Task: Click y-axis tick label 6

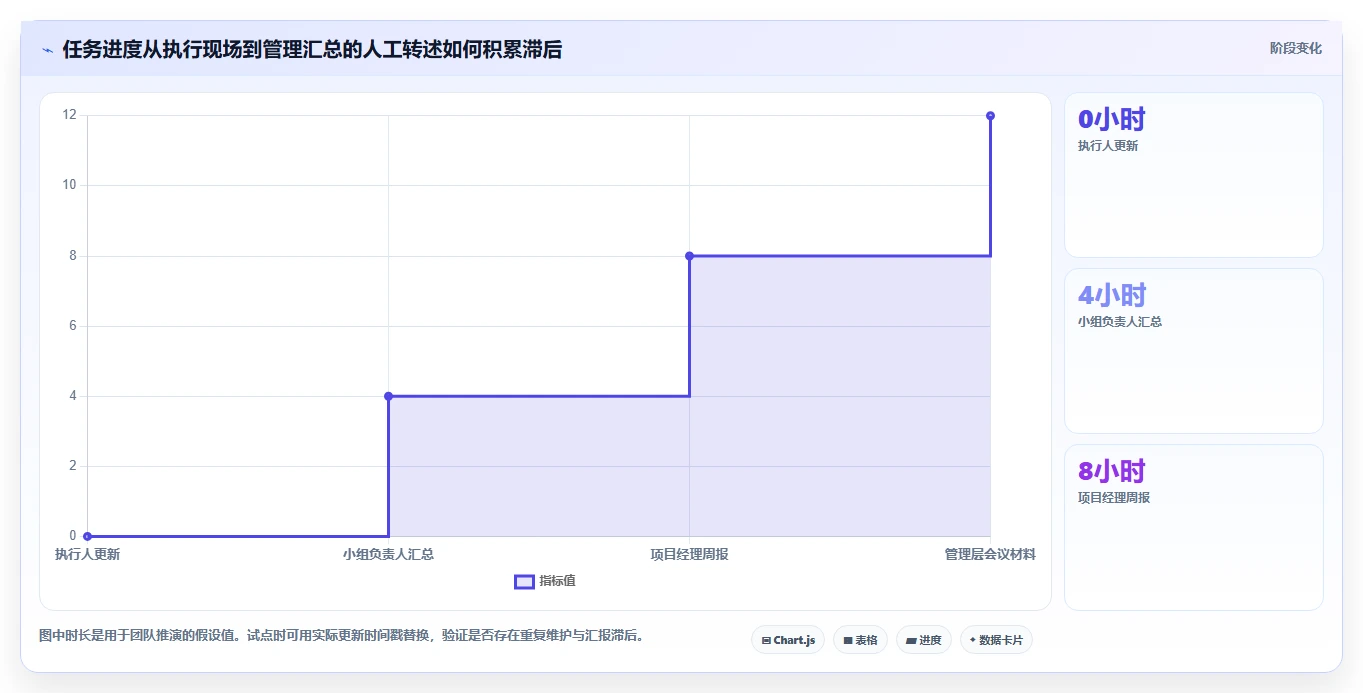Action: coord(72,326)
